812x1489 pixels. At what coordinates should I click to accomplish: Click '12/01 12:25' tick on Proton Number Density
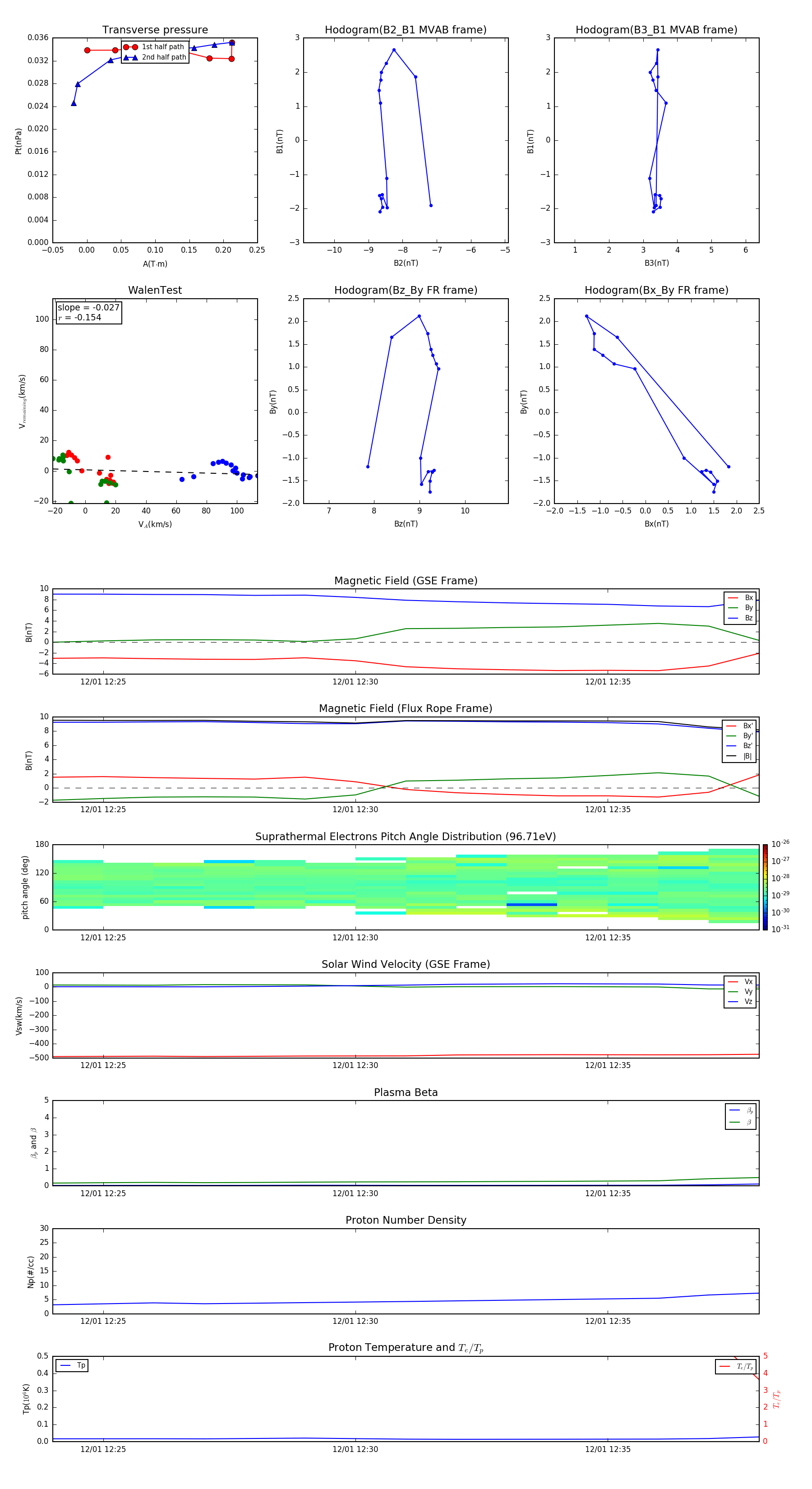(x=103, y=1321)
